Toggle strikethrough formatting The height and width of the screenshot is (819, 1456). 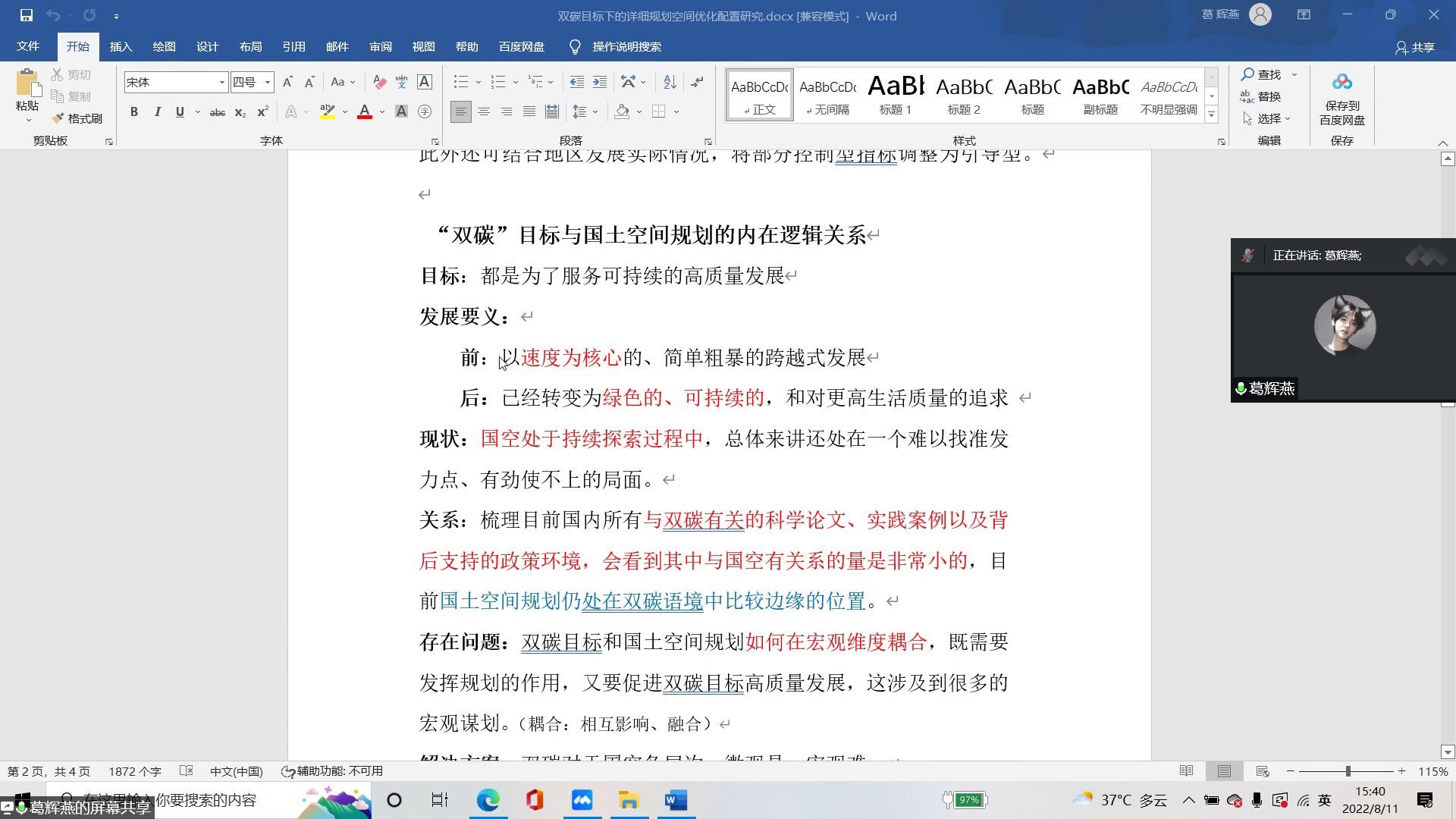click(217, 112)
